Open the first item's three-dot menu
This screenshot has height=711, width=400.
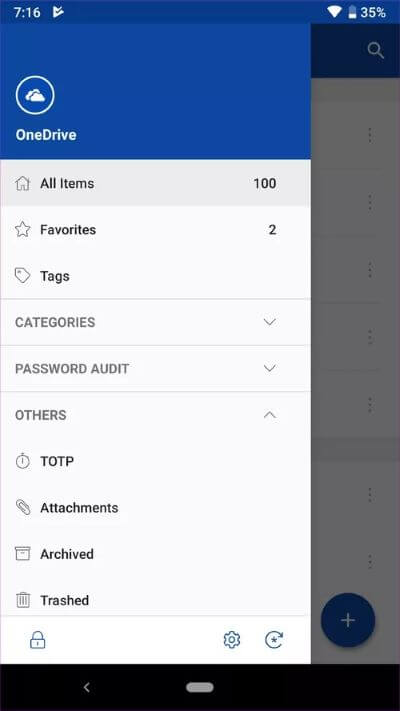point(370,135)
